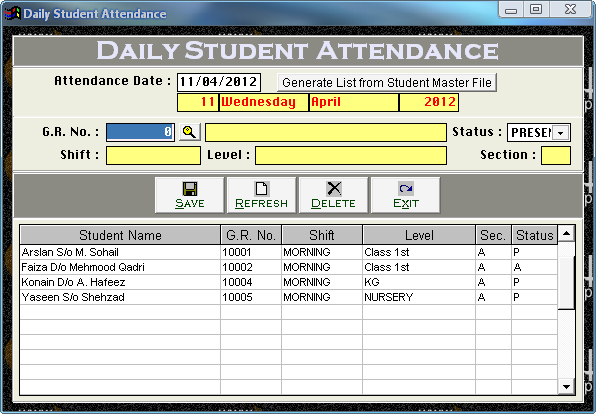
Task: Click the Status column header in grid
Action: click(x=534, y=235)
